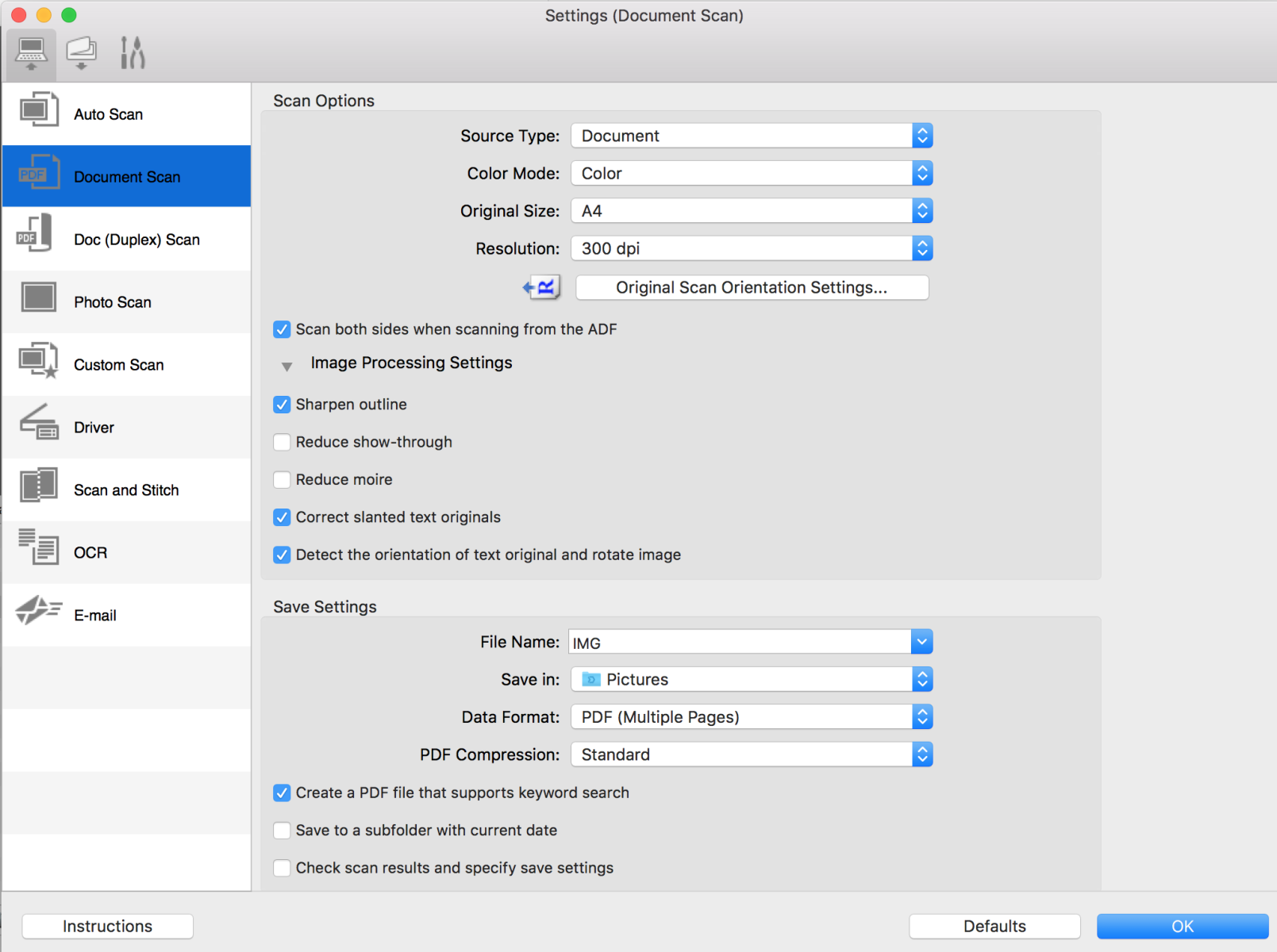Click the window title "Settings (Document Scan)"
The image size is (1277, 952).
pyautogui.click(x=644, y=16)
